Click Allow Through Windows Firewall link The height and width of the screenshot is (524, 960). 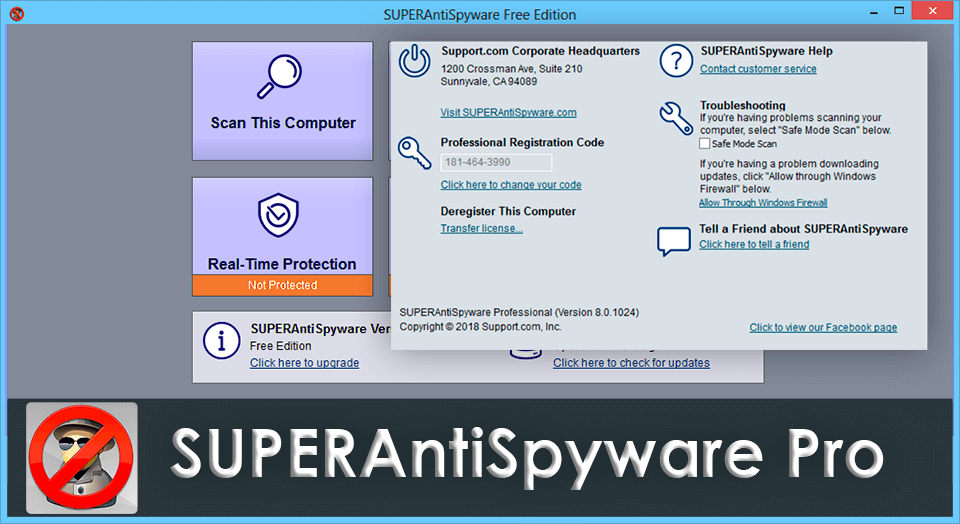coord(762,203)
